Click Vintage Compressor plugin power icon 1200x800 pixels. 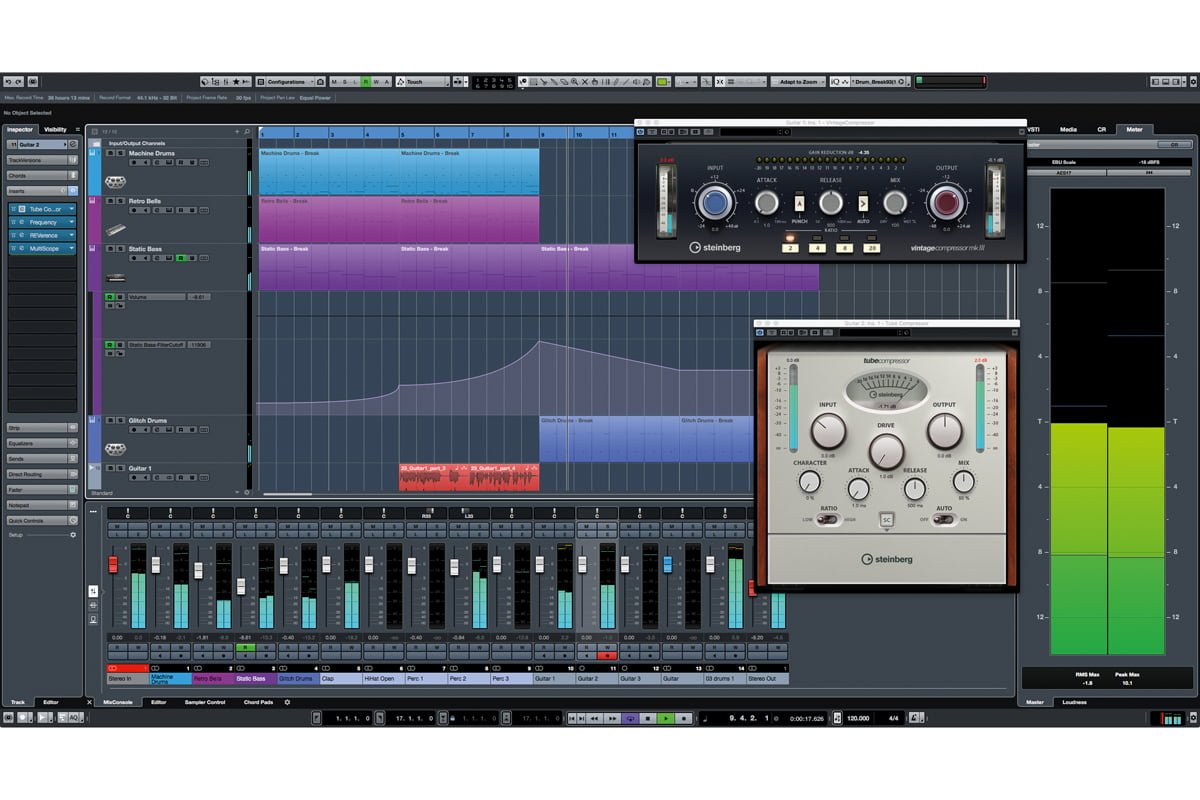pyautogui.click(x=641, y=132)
